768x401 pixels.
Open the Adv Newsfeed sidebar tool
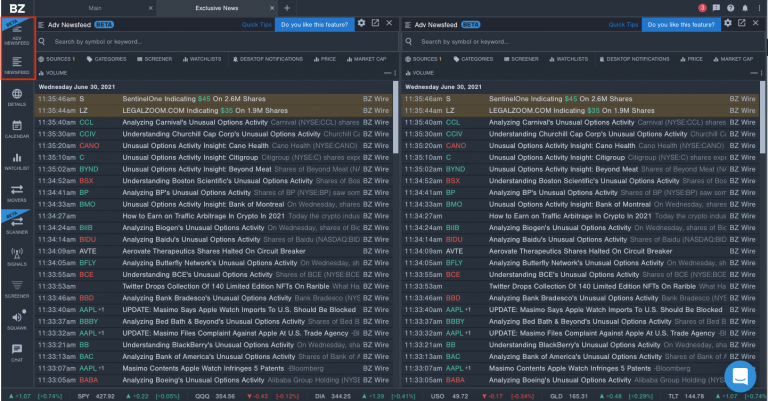point(17,34)
